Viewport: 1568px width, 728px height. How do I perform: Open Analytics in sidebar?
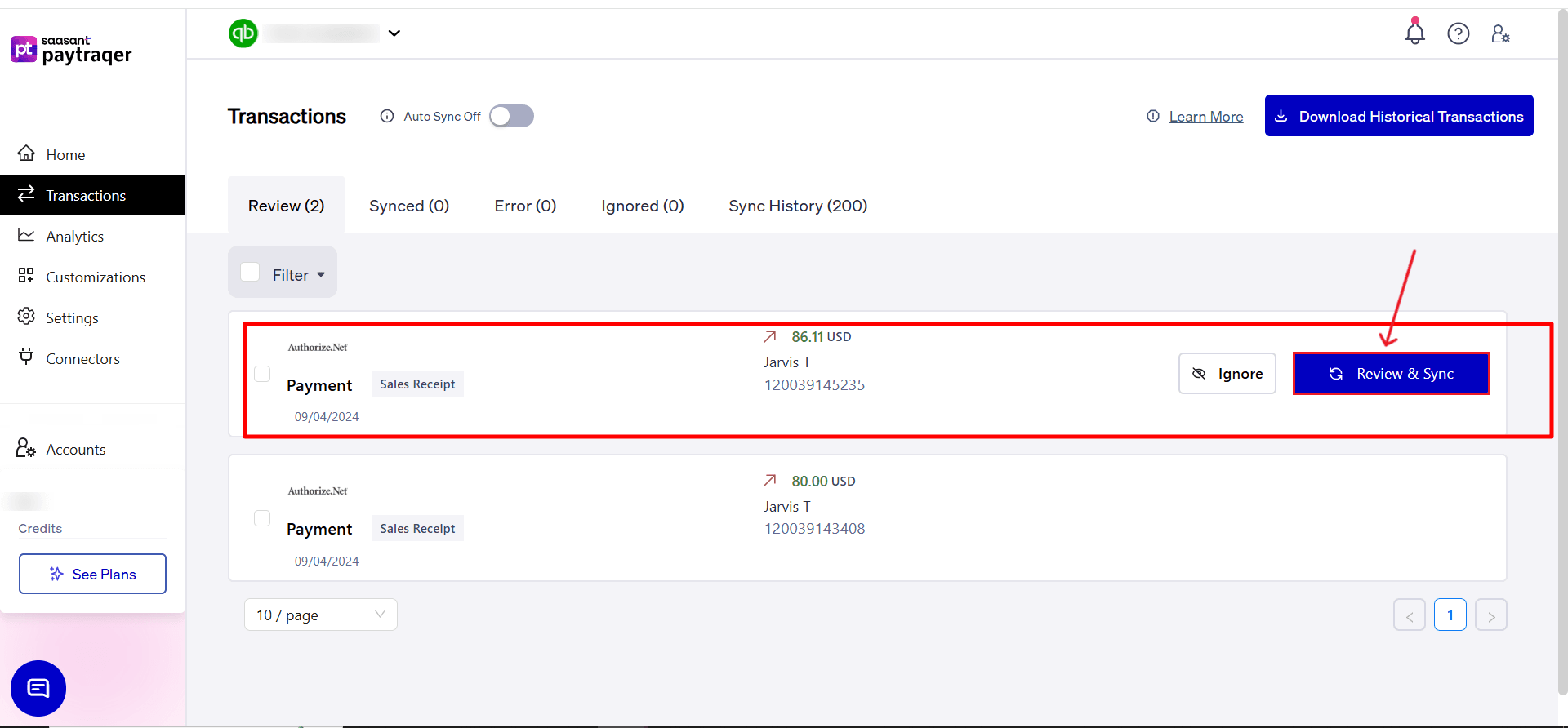pyautogui.click(x=92, y=236)
